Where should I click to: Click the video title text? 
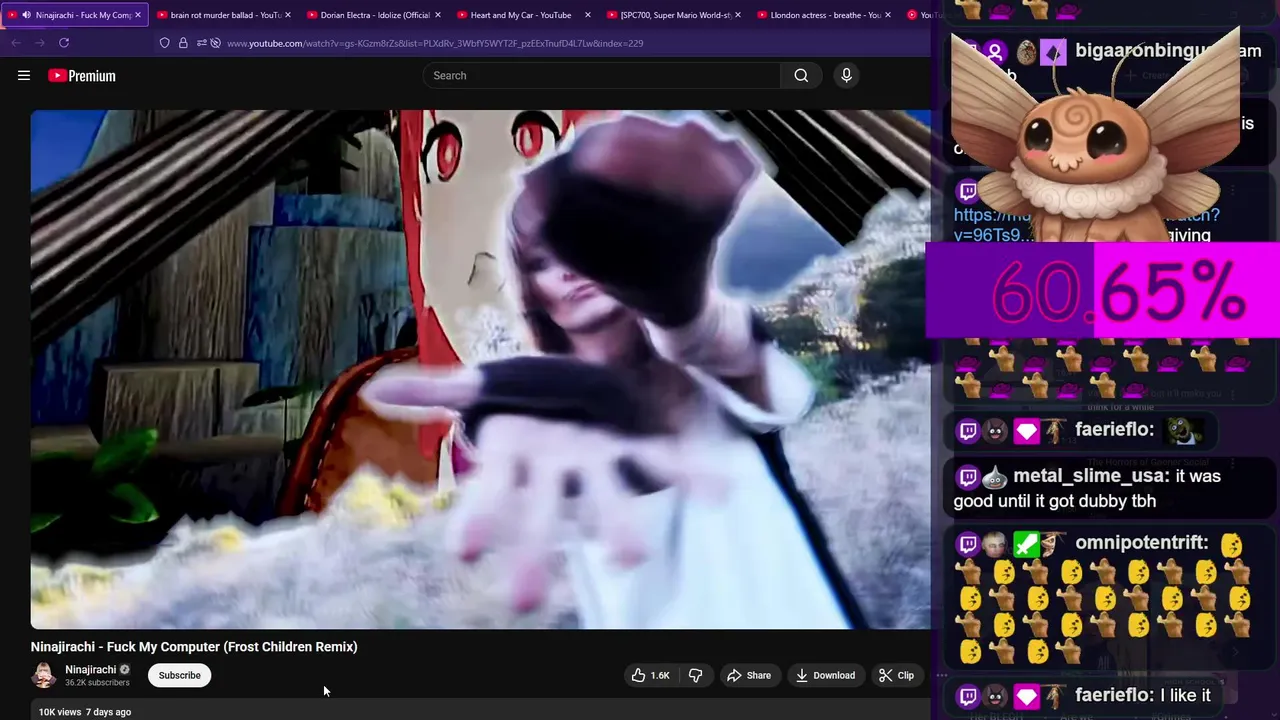194,647
